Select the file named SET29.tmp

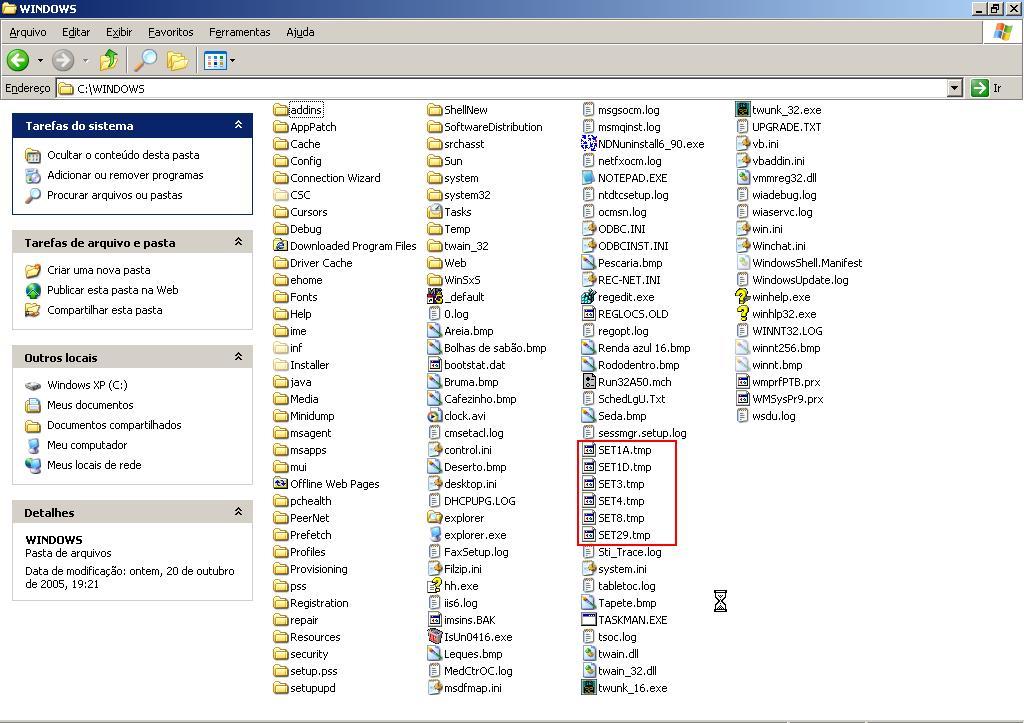[624, 535]
